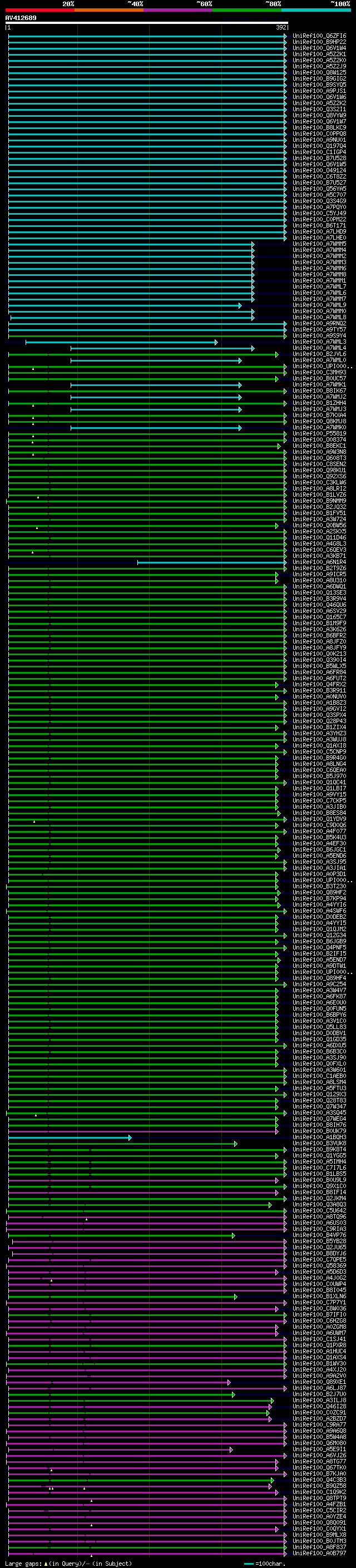Select the UniRef100_A6N1R4 label
The width and height of the screenshot is (356, 1568).
point(319,562)
